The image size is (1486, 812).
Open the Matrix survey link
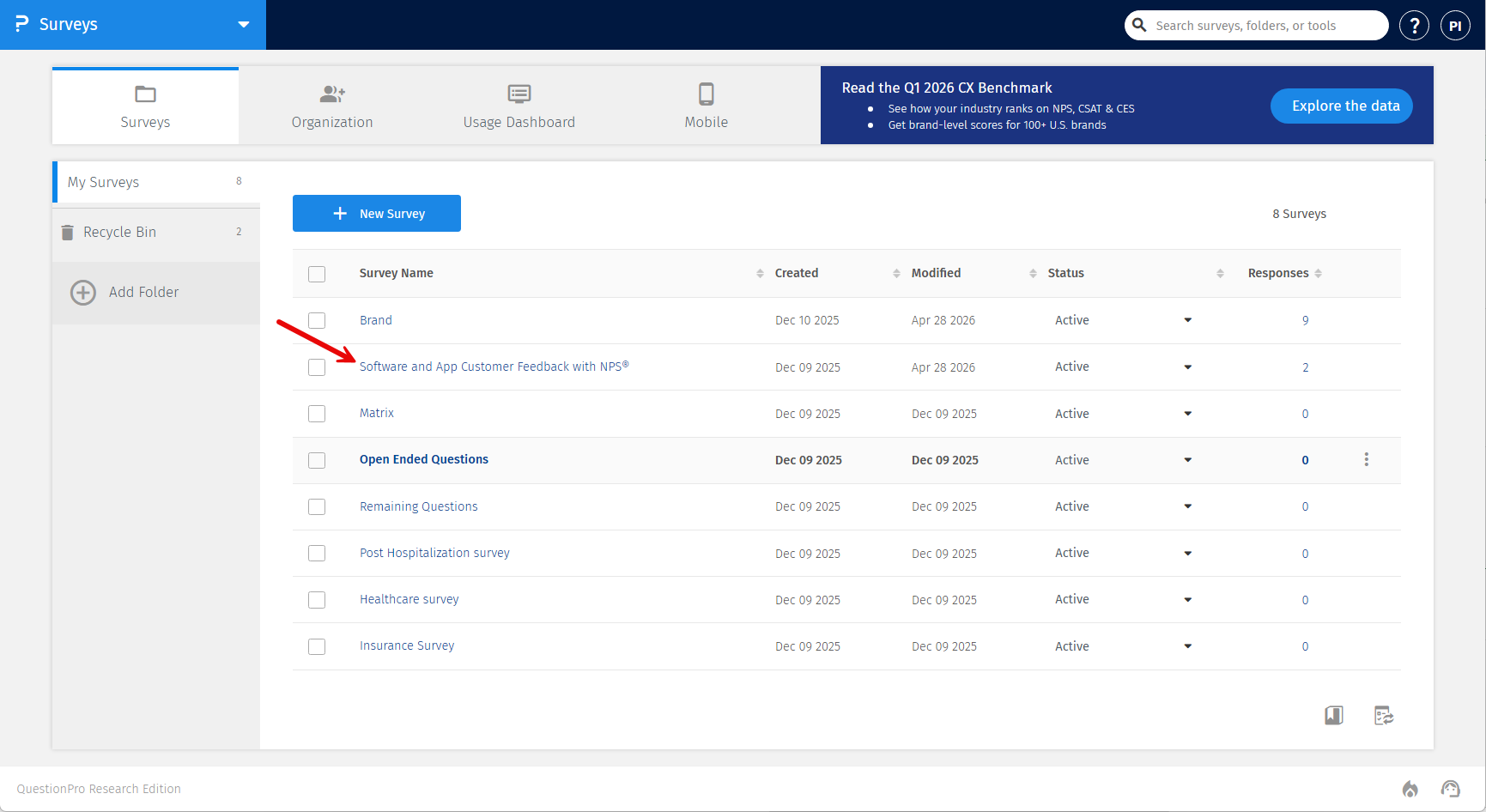pyautogui.click(x=377, y=413)
